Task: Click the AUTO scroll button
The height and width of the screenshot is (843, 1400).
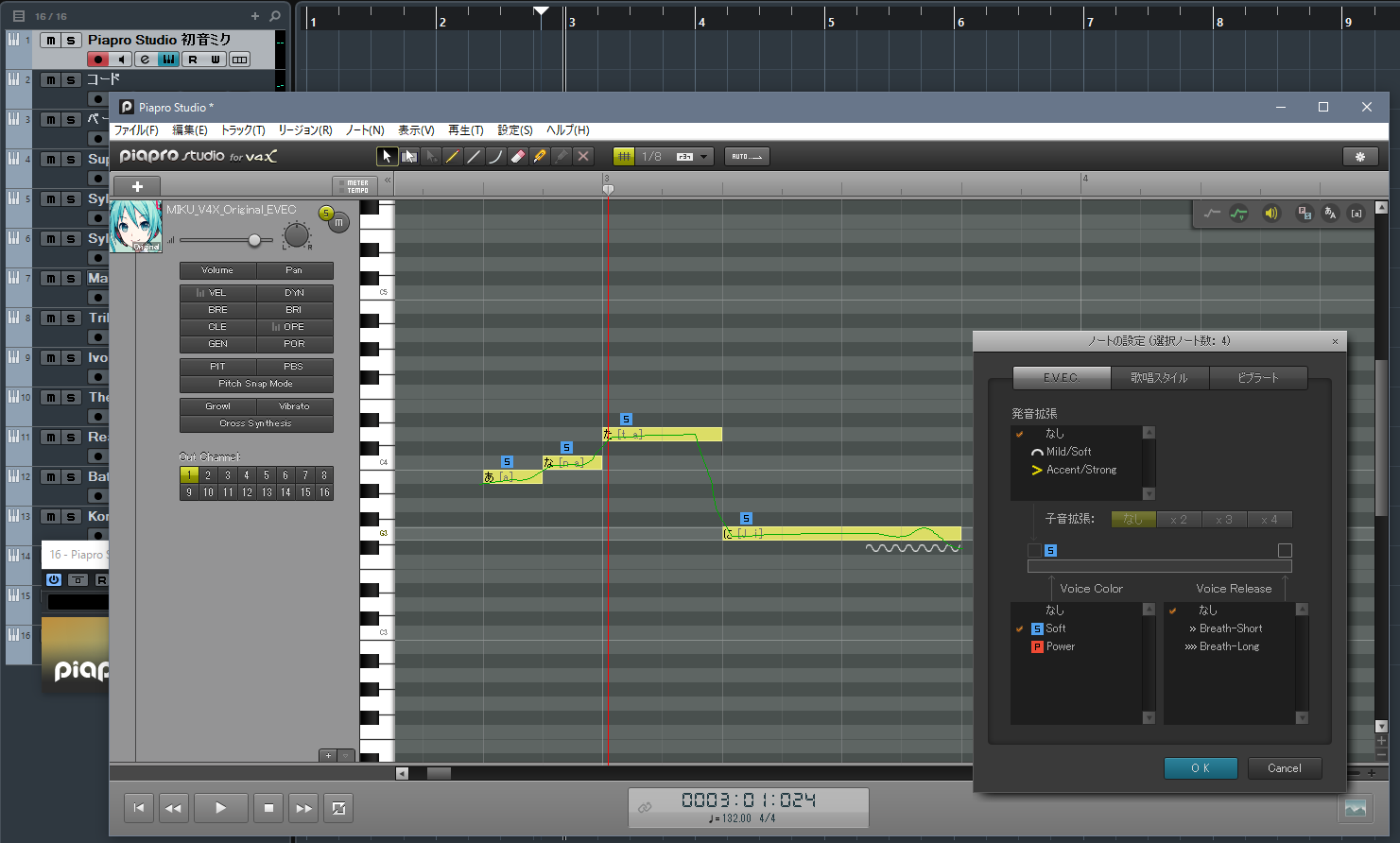Action: pyautogui.click(x=747, y=156)
